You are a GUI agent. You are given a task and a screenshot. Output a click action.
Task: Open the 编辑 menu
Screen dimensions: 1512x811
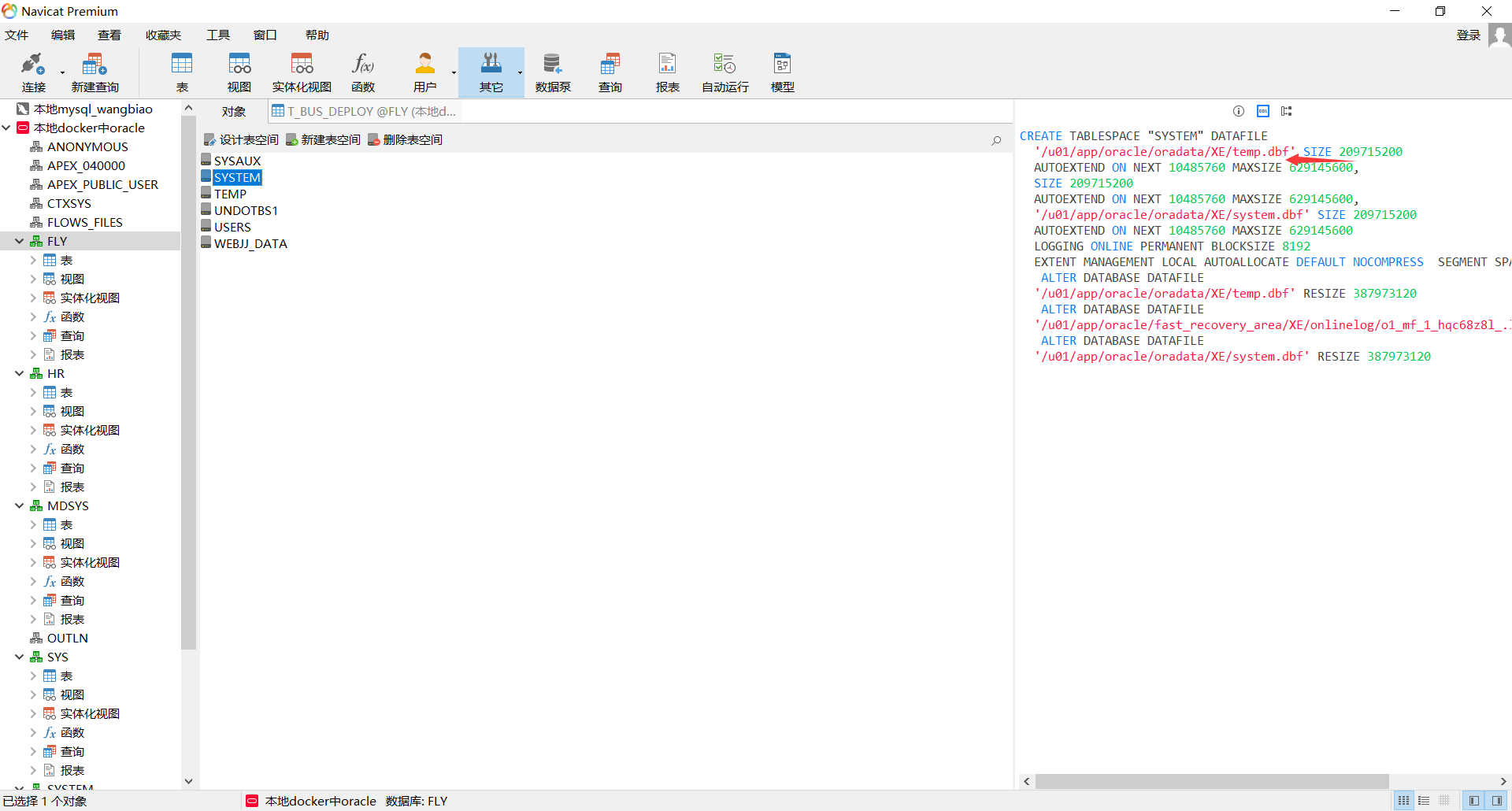tap(63, 35)
